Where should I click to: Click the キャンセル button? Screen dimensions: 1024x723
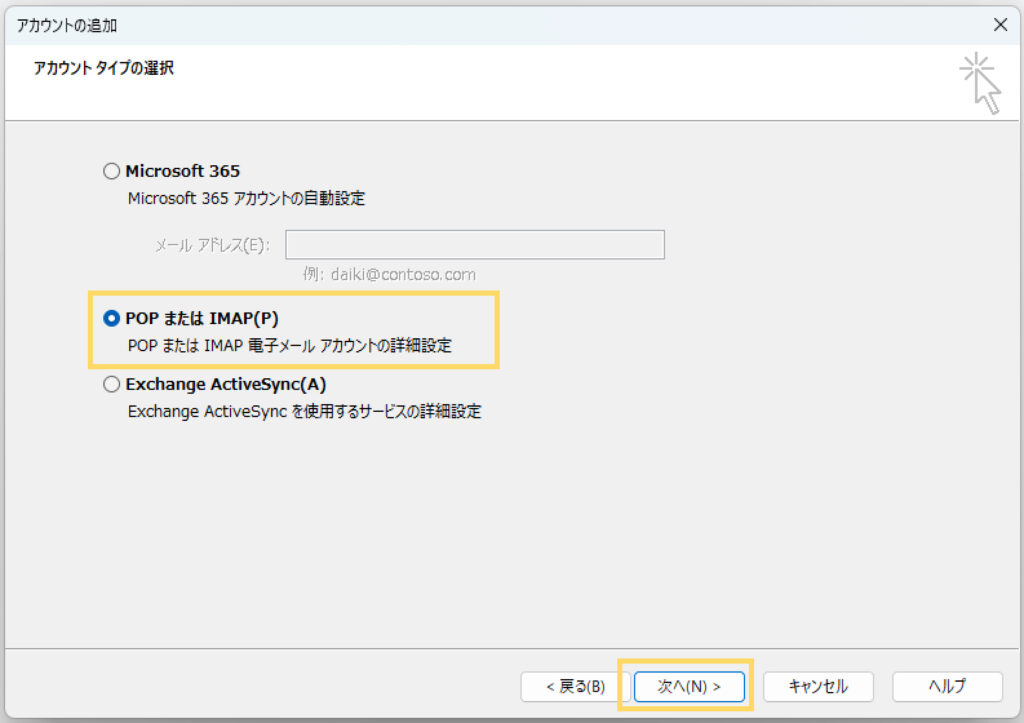(x=818, y=686)
